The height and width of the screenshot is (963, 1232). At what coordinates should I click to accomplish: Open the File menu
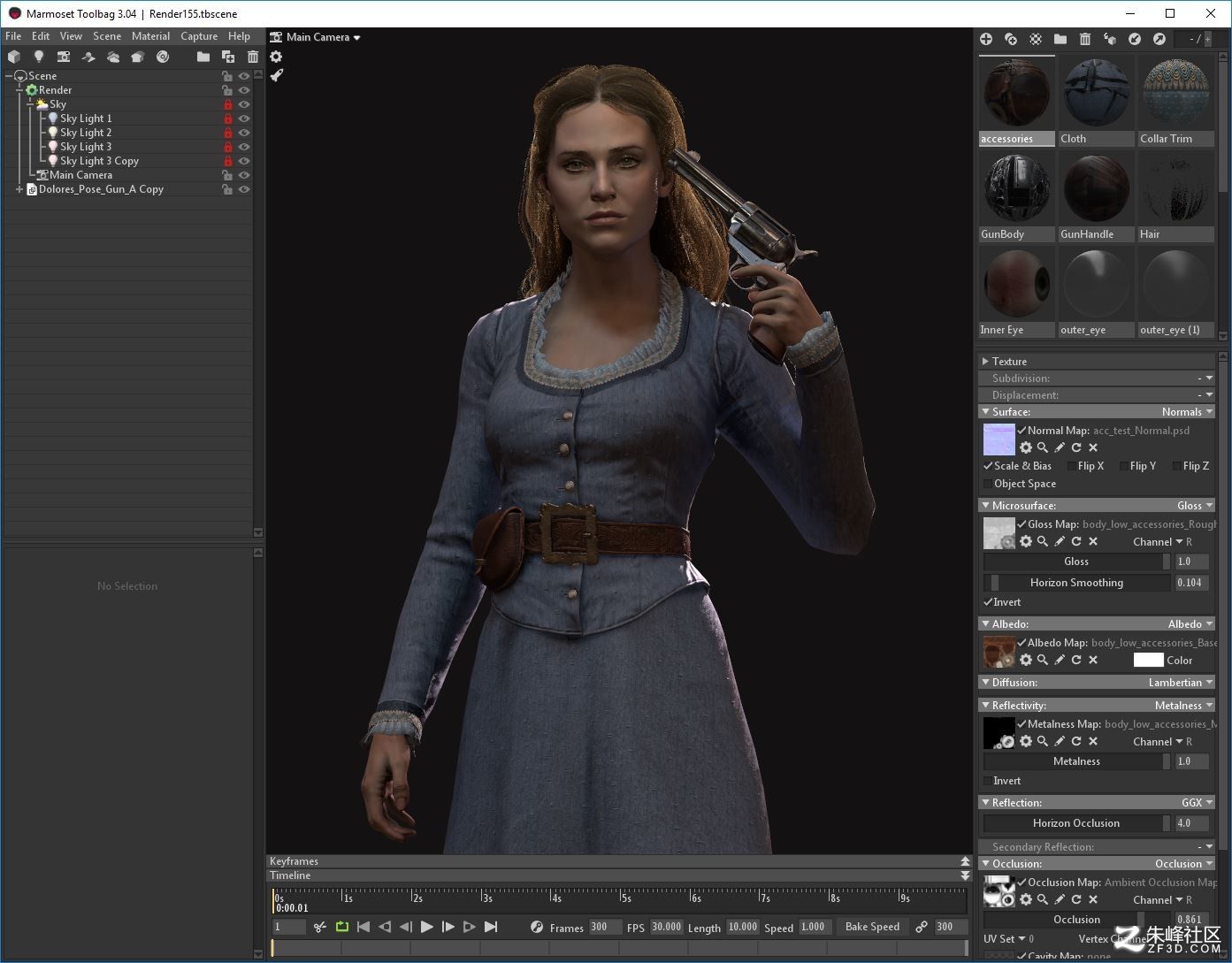click(13, 36)
